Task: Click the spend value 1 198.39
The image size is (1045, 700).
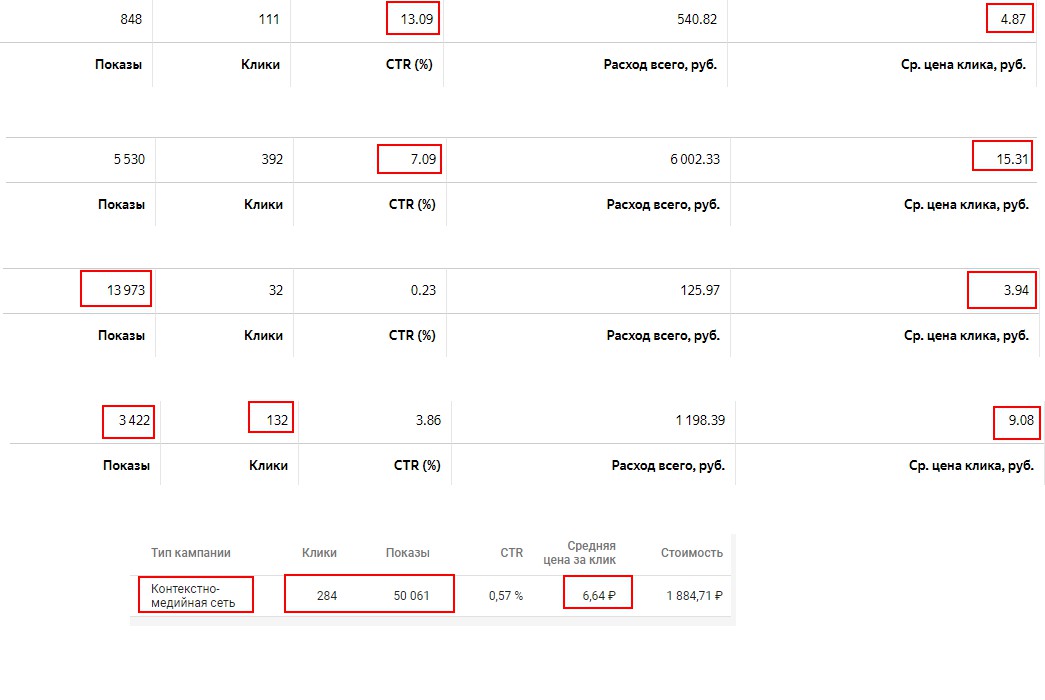Action: coord(699,420)
